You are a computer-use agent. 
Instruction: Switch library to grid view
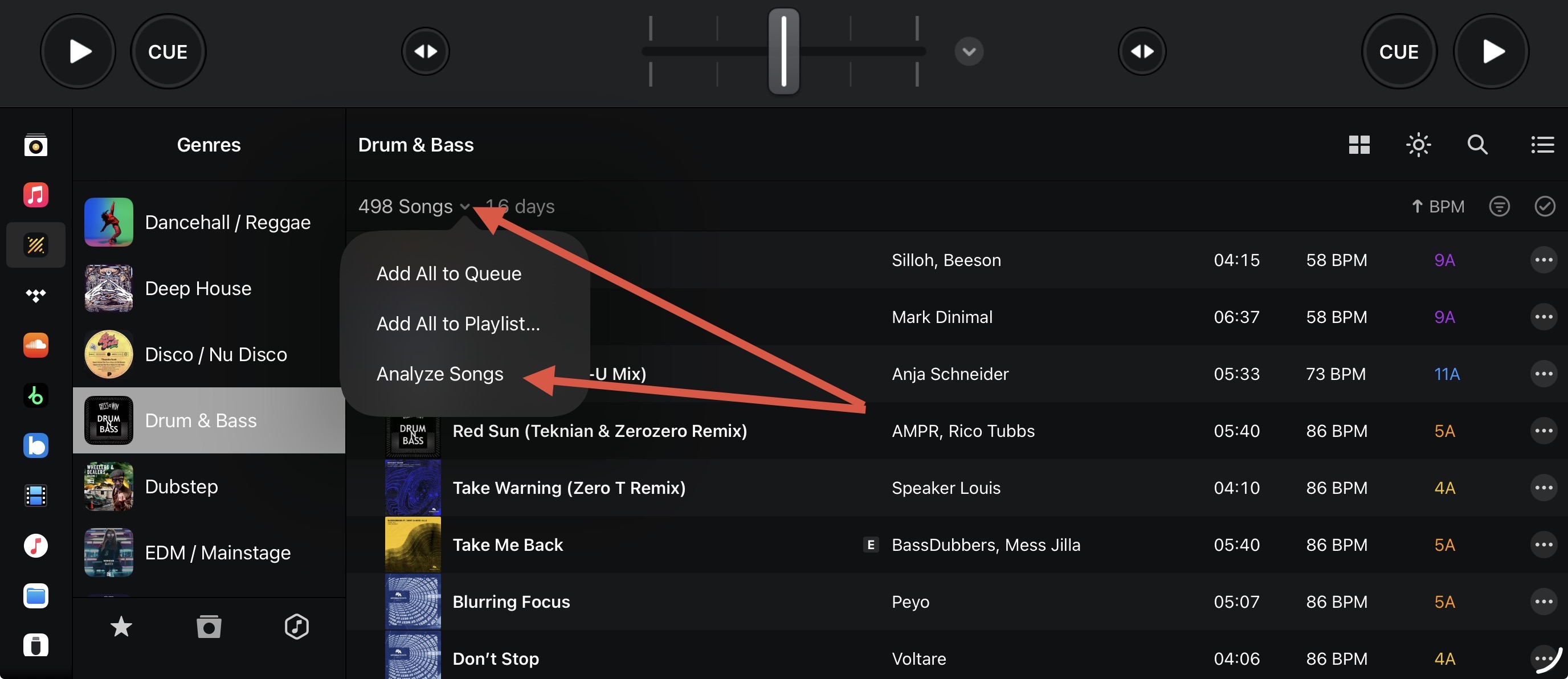point(1358,145)
